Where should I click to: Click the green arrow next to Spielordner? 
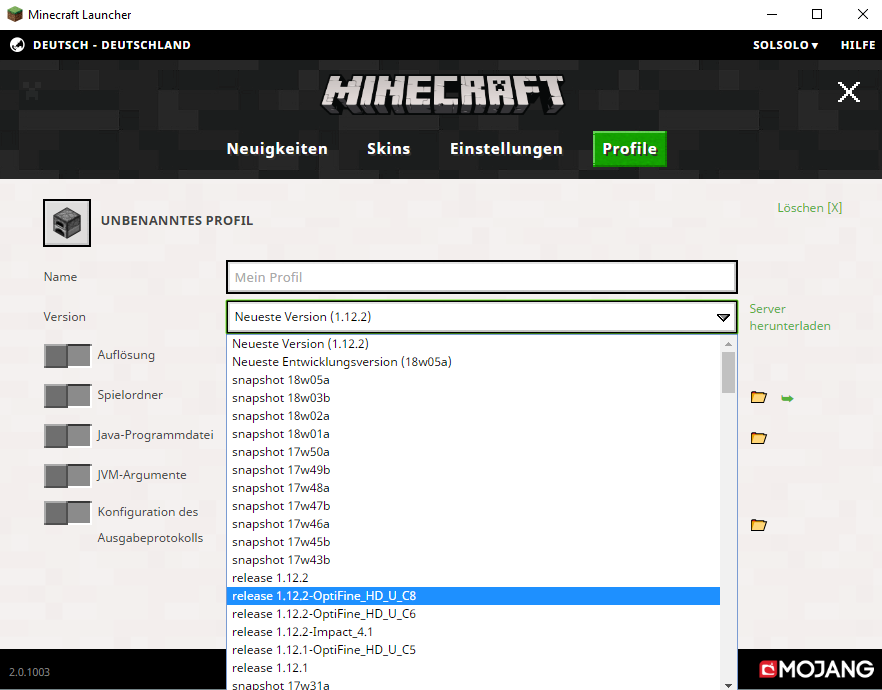787,399
